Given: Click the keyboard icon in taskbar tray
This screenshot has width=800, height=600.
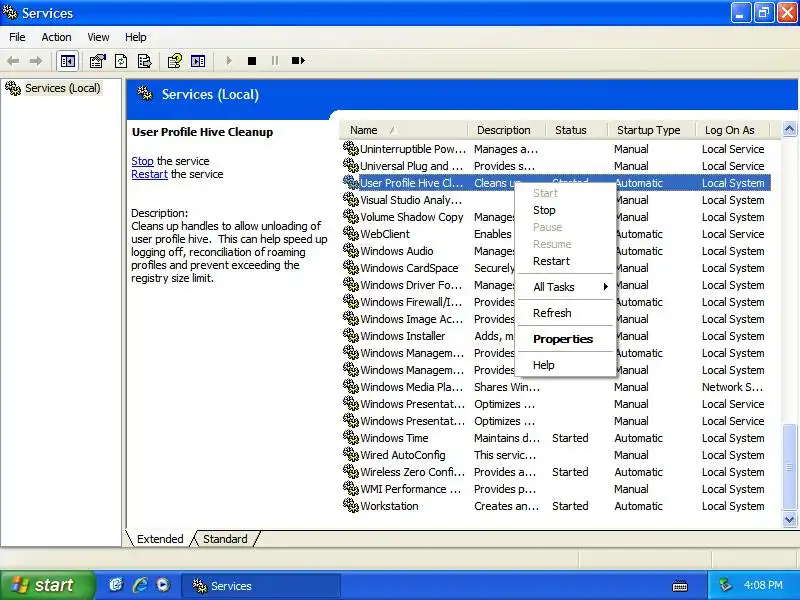Looking at the screenshot, I should pyautogui.click(x=680, y=586).
